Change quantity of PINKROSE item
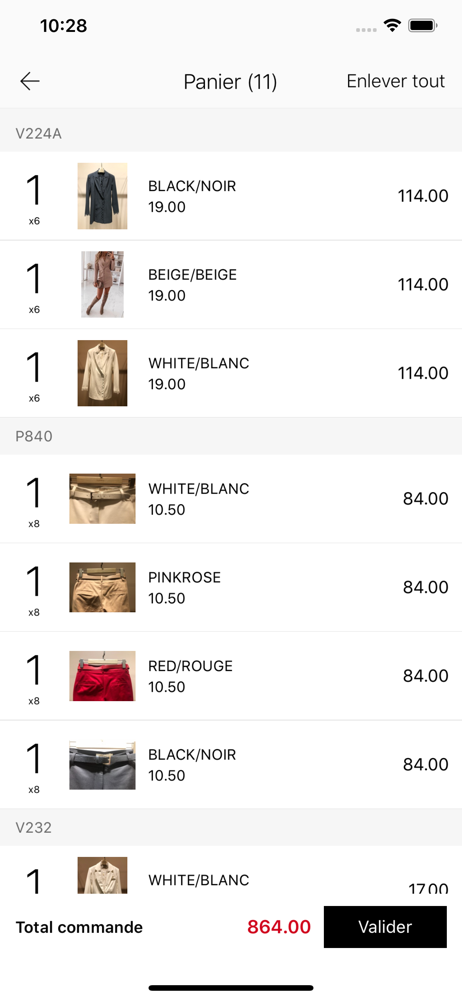Screen dimensions: 462x1000 [x=34, y=589]
